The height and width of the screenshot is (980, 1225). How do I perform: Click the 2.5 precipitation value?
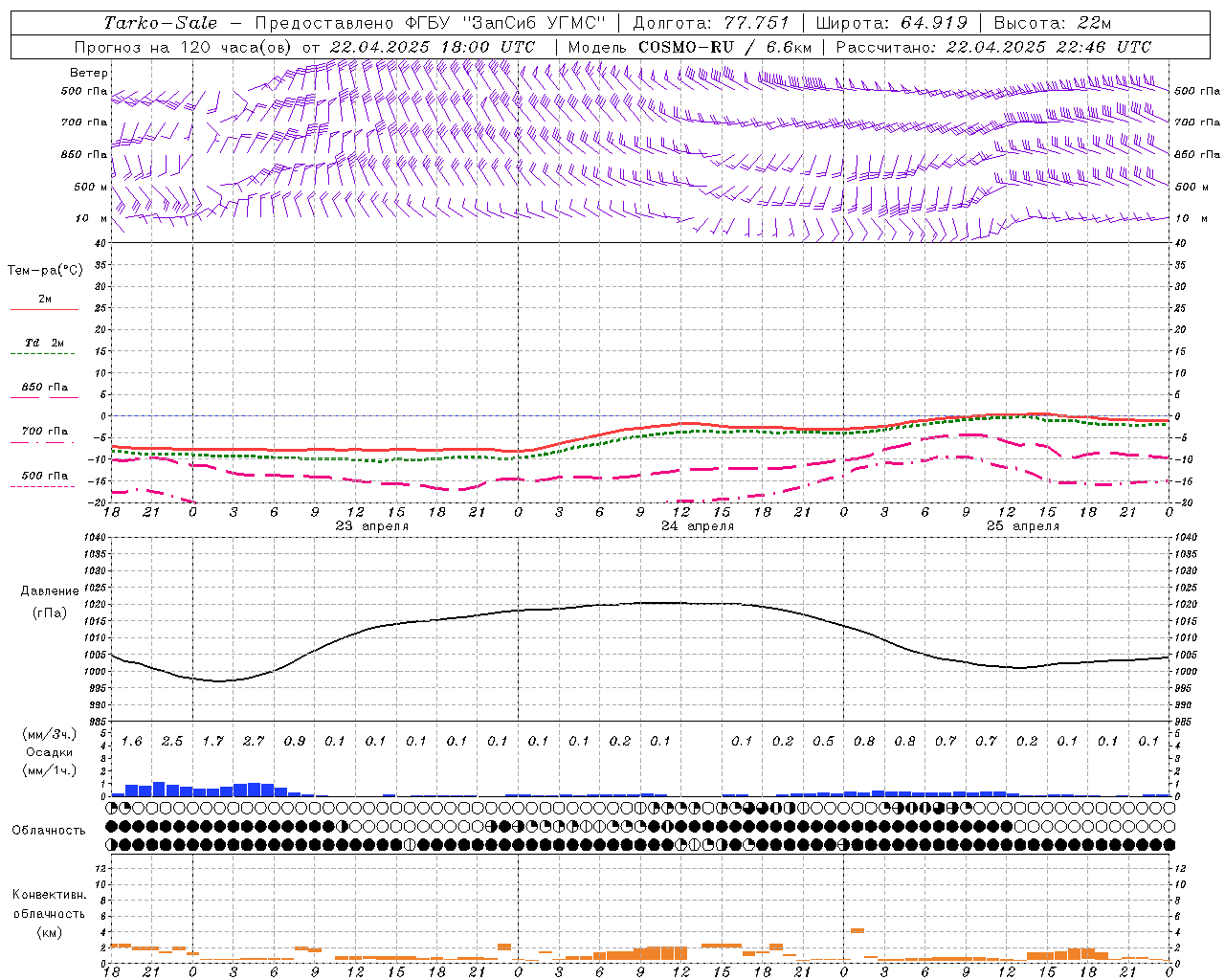tap(172, 742)
